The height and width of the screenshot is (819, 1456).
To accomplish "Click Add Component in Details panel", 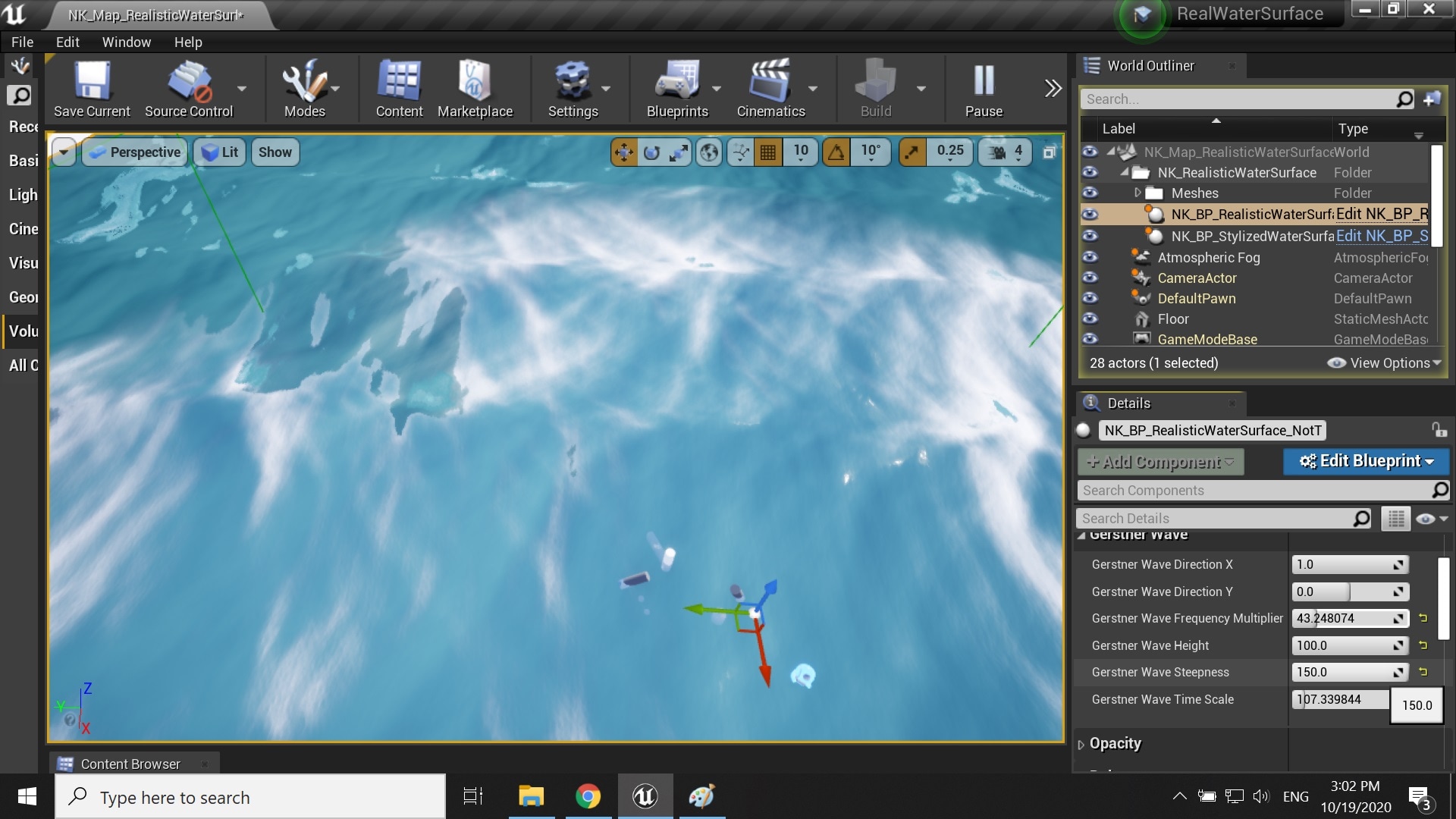I will point(1159,462).
